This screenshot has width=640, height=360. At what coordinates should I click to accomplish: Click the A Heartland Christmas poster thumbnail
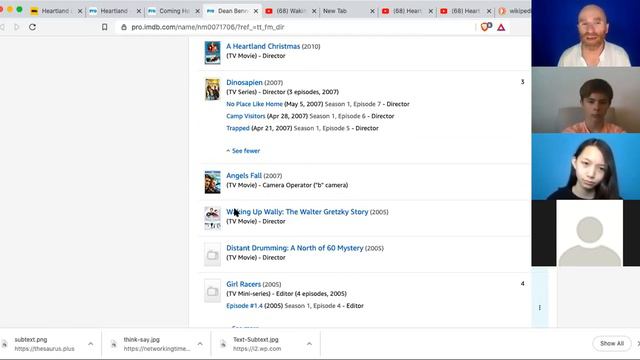[x=212, y=53]
